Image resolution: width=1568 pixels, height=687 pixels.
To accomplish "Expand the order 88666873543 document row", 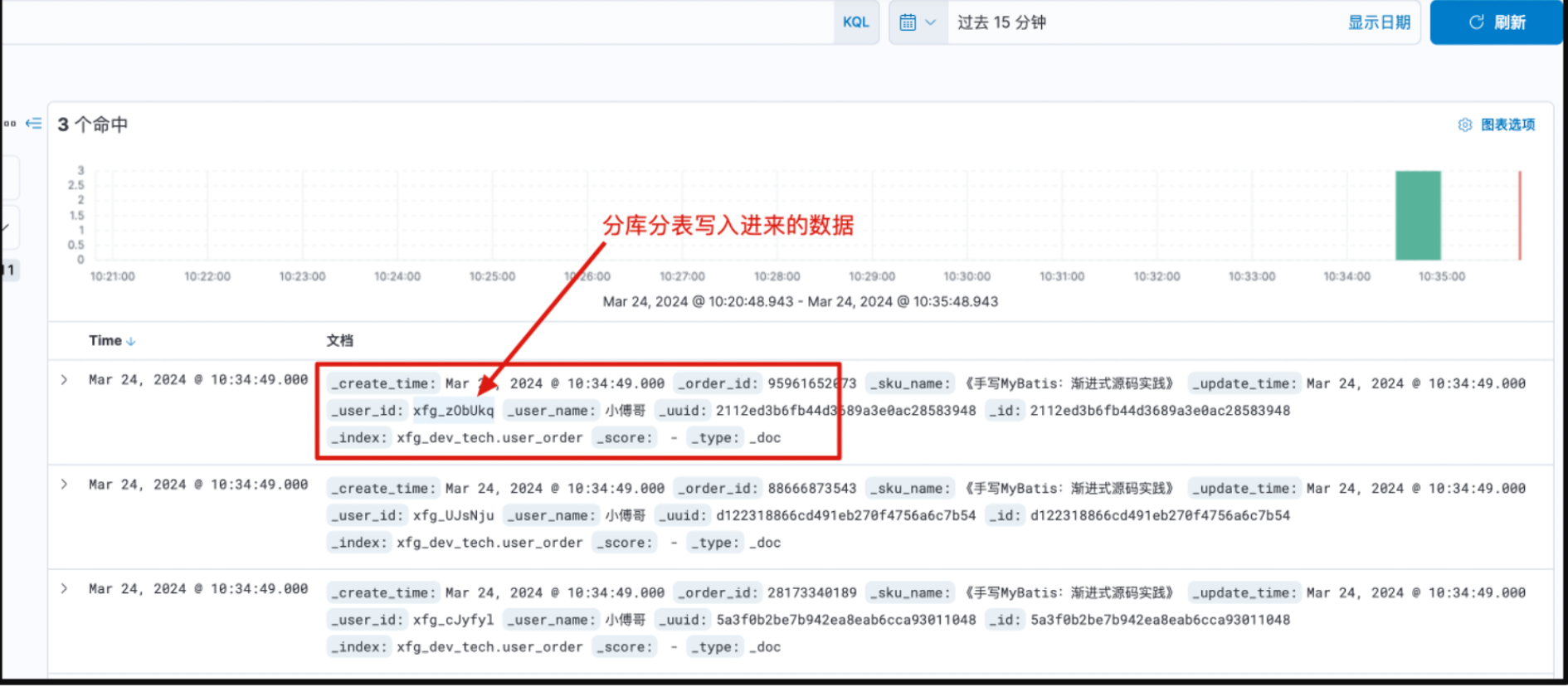I will point(64,485).
